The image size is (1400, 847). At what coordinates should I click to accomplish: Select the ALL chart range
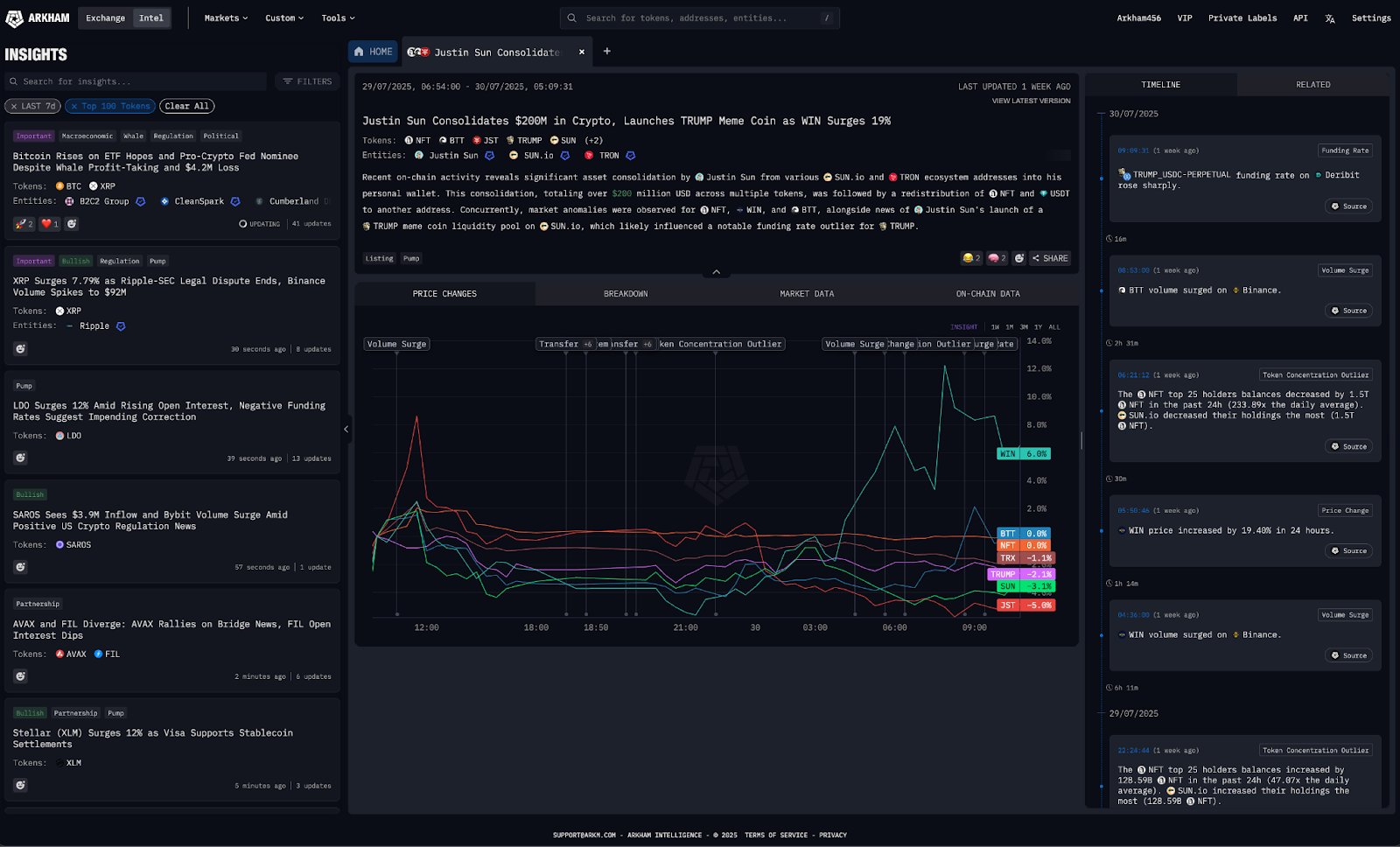click(1054, 327)
